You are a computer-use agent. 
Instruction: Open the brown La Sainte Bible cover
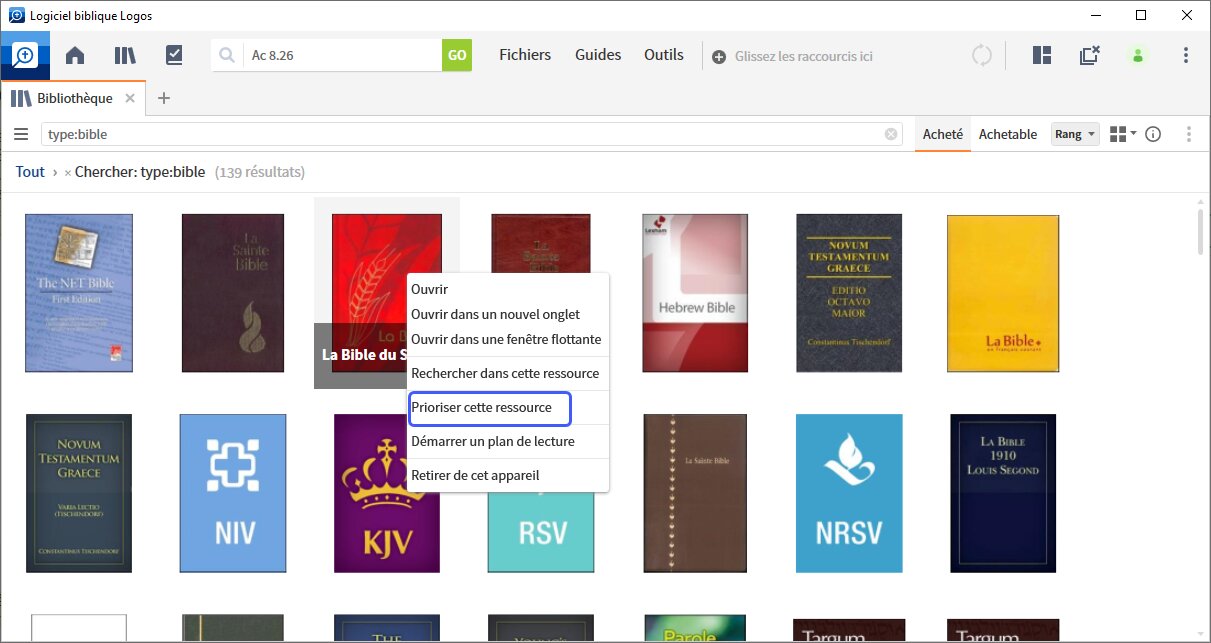(695, 493)
